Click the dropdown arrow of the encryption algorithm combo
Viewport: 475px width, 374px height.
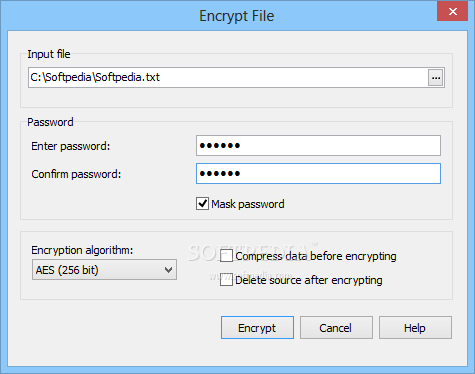tap(169, 270)
